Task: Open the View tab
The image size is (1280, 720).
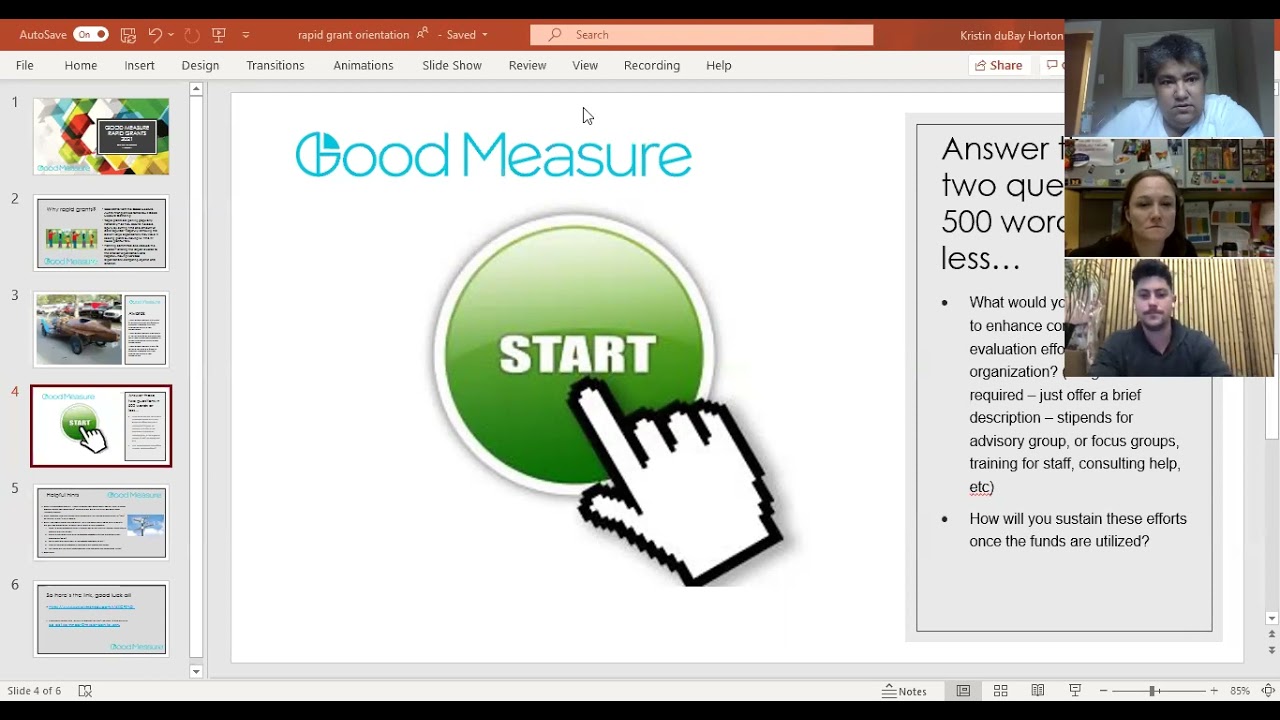Action: coord(585,65)
